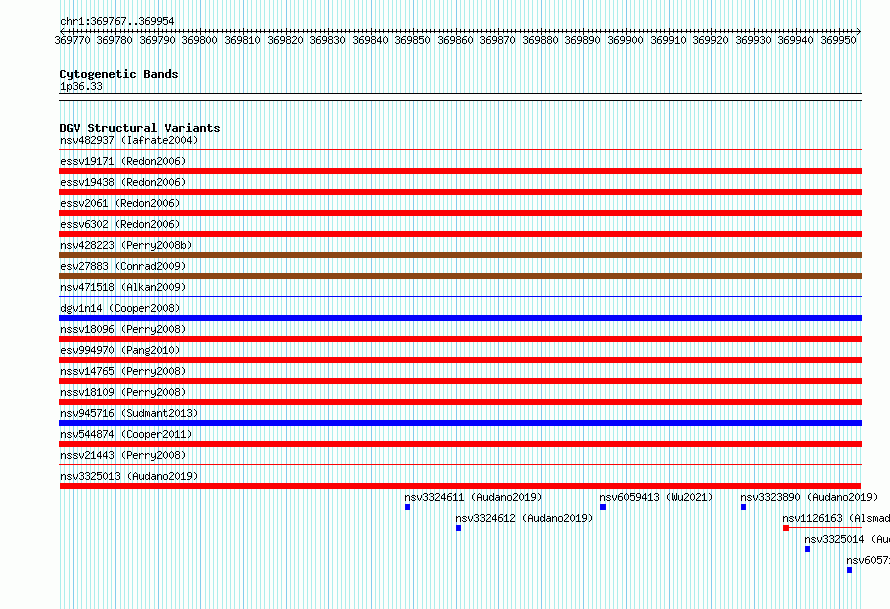Select red marker for nsv1126163

point(786,528)
